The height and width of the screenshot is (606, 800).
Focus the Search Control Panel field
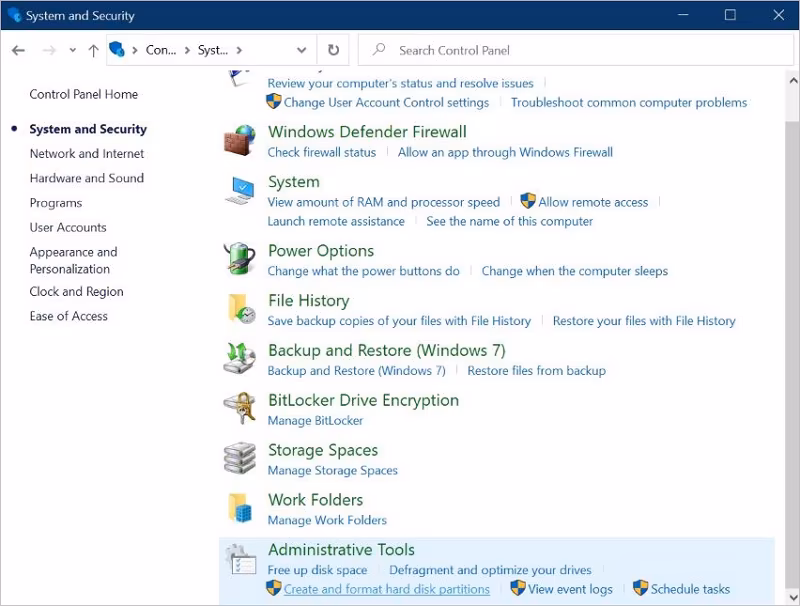coord(576,50)
